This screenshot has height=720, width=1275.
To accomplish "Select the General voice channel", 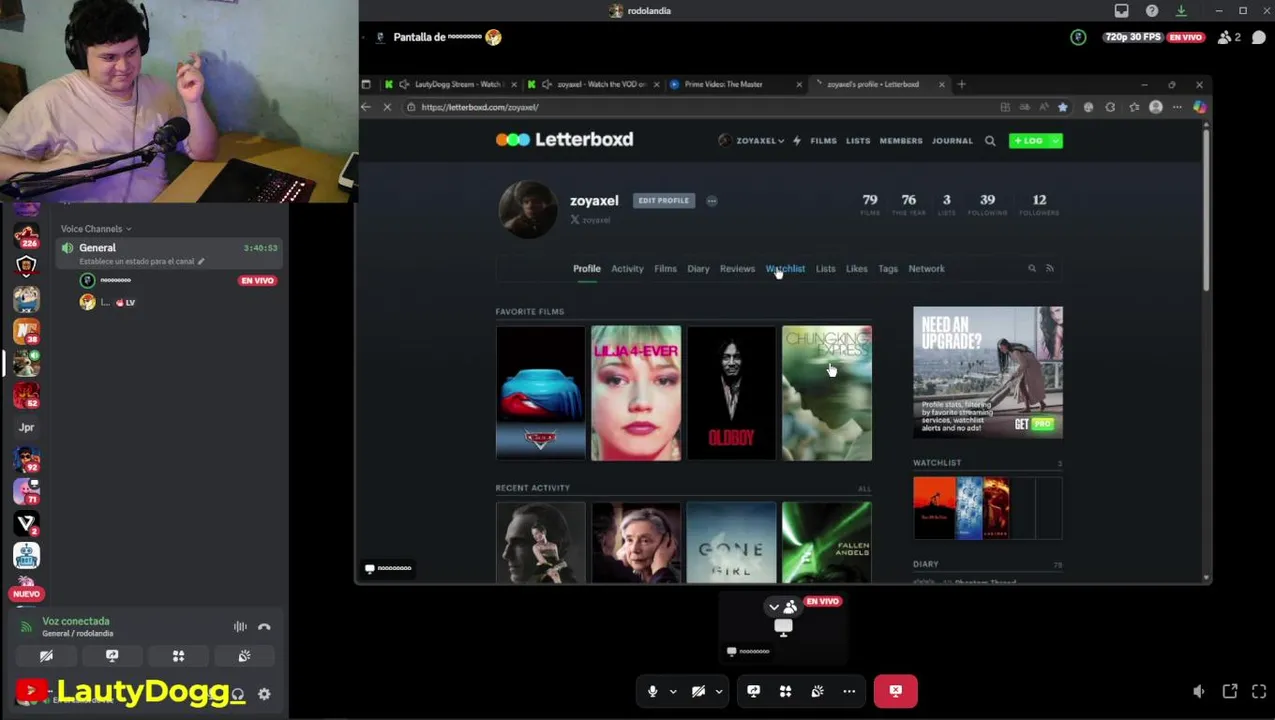I will coord(168,254).
